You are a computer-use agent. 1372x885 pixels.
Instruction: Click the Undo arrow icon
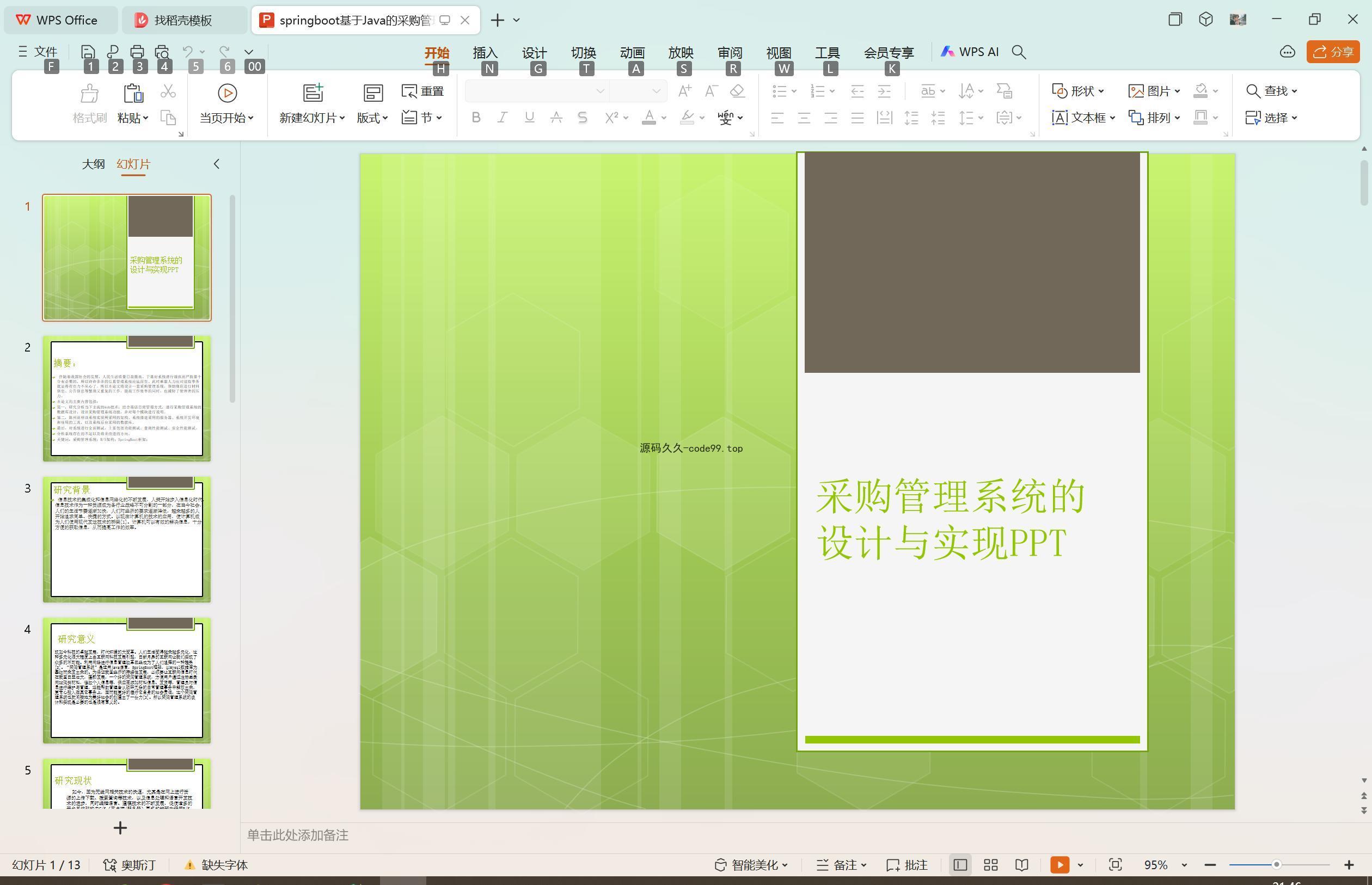187,52
